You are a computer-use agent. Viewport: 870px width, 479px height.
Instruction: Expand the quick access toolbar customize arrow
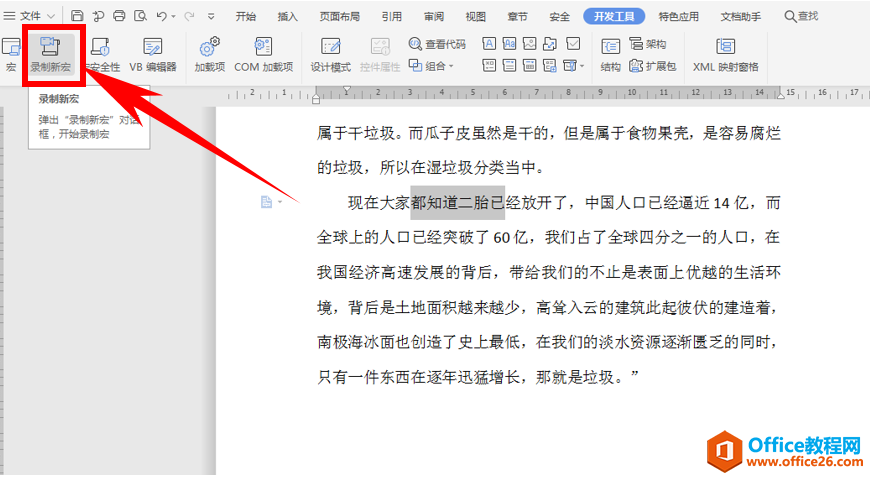tap(211, 17)
